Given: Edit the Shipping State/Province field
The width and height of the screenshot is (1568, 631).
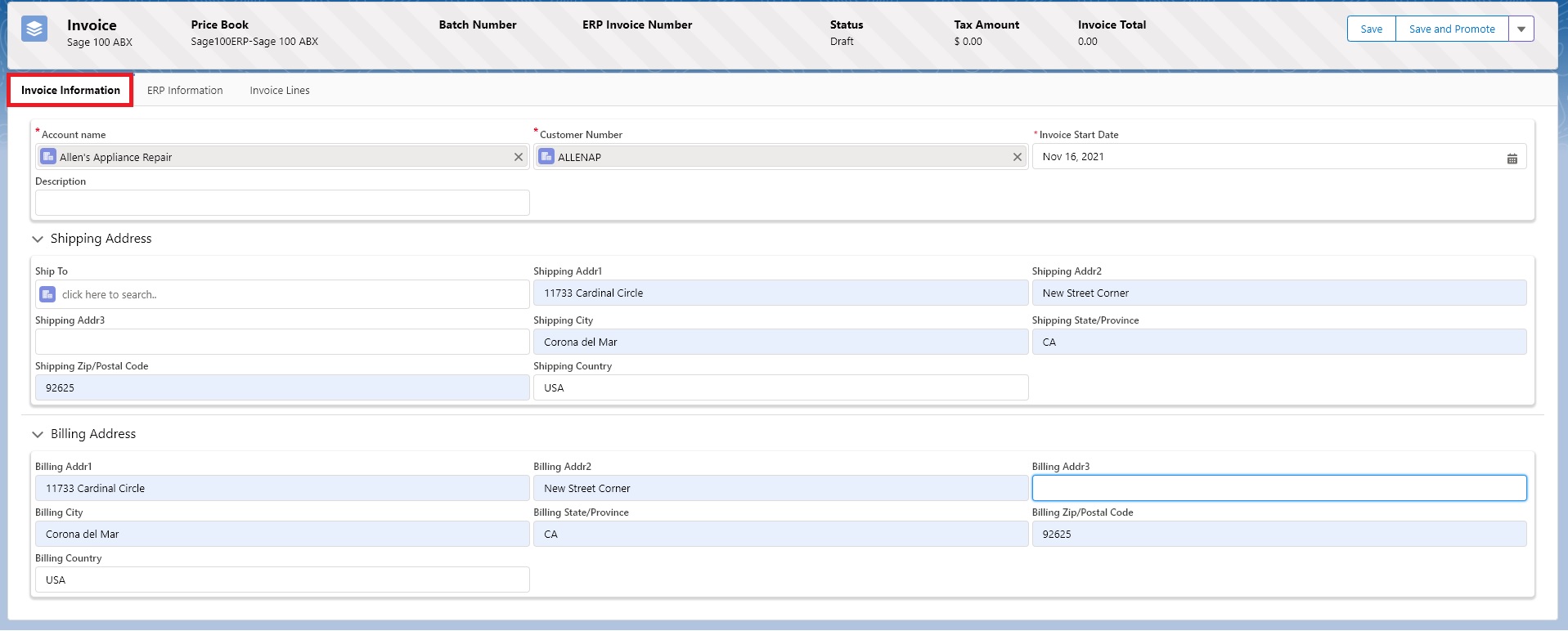Looking at the screenshot, I should click(x=1279, y=342).
